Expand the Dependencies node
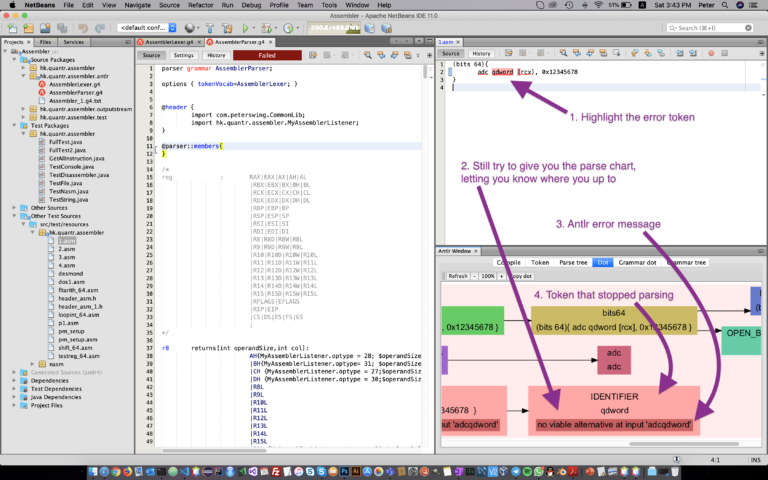Viewport: 768px width, 480px height. coord(14,381)
